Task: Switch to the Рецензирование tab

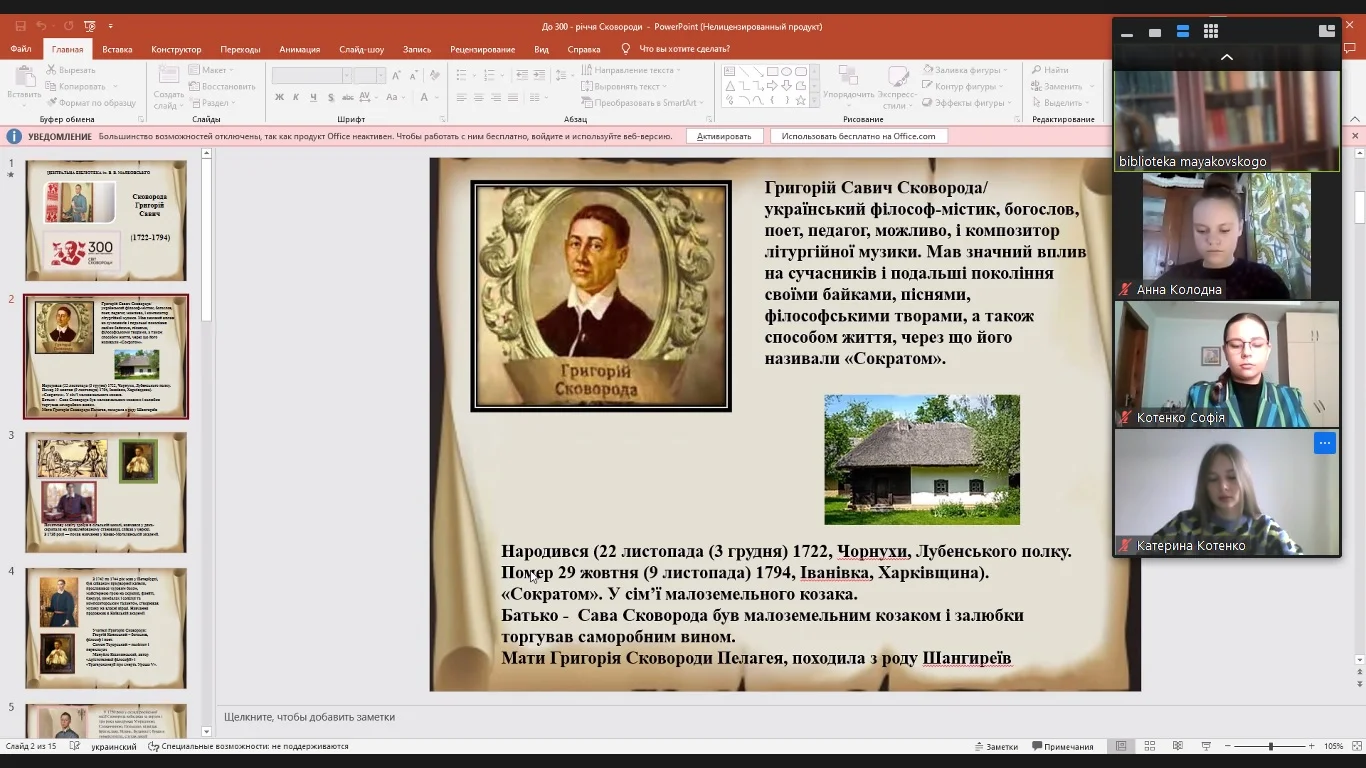Action: [x=482, y=49]
